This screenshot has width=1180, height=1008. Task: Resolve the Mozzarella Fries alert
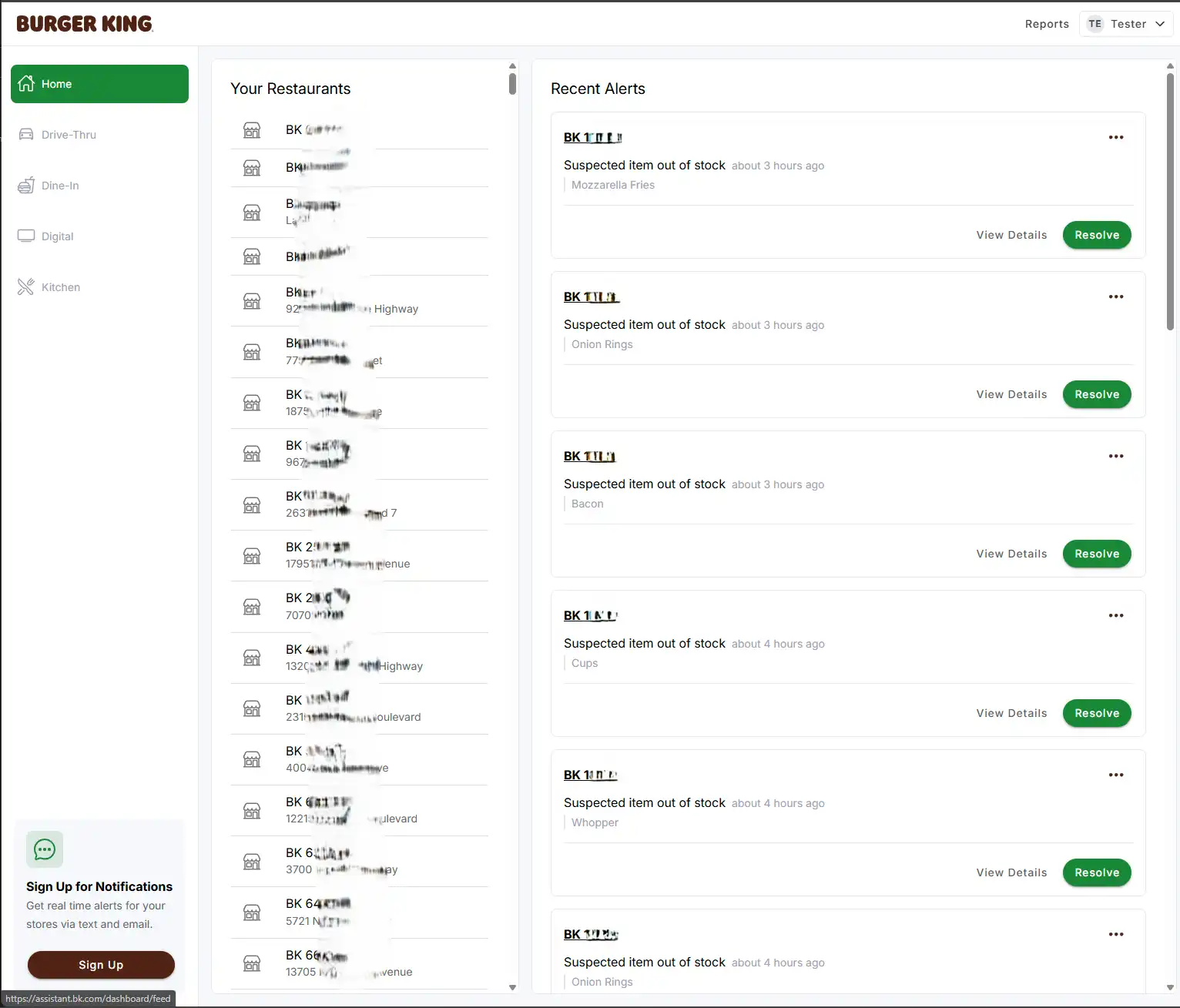click(1097, 235)
